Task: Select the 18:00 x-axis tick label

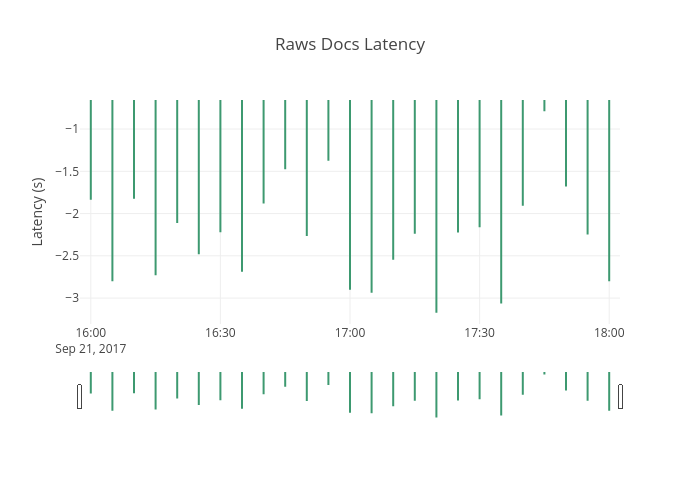Action: pos(609,333)
